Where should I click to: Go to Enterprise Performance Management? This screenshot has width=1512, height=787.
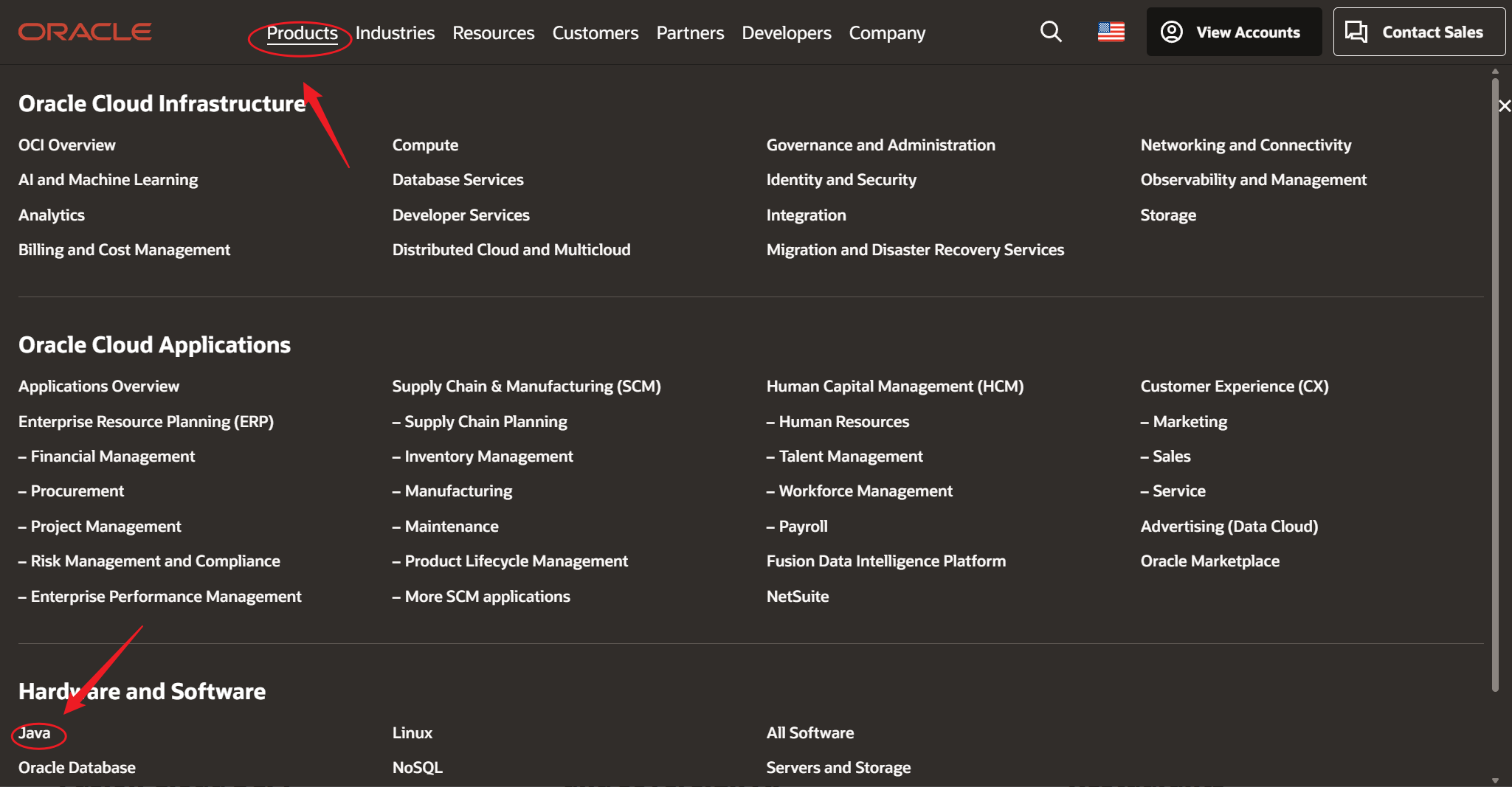tap(160, 597)
